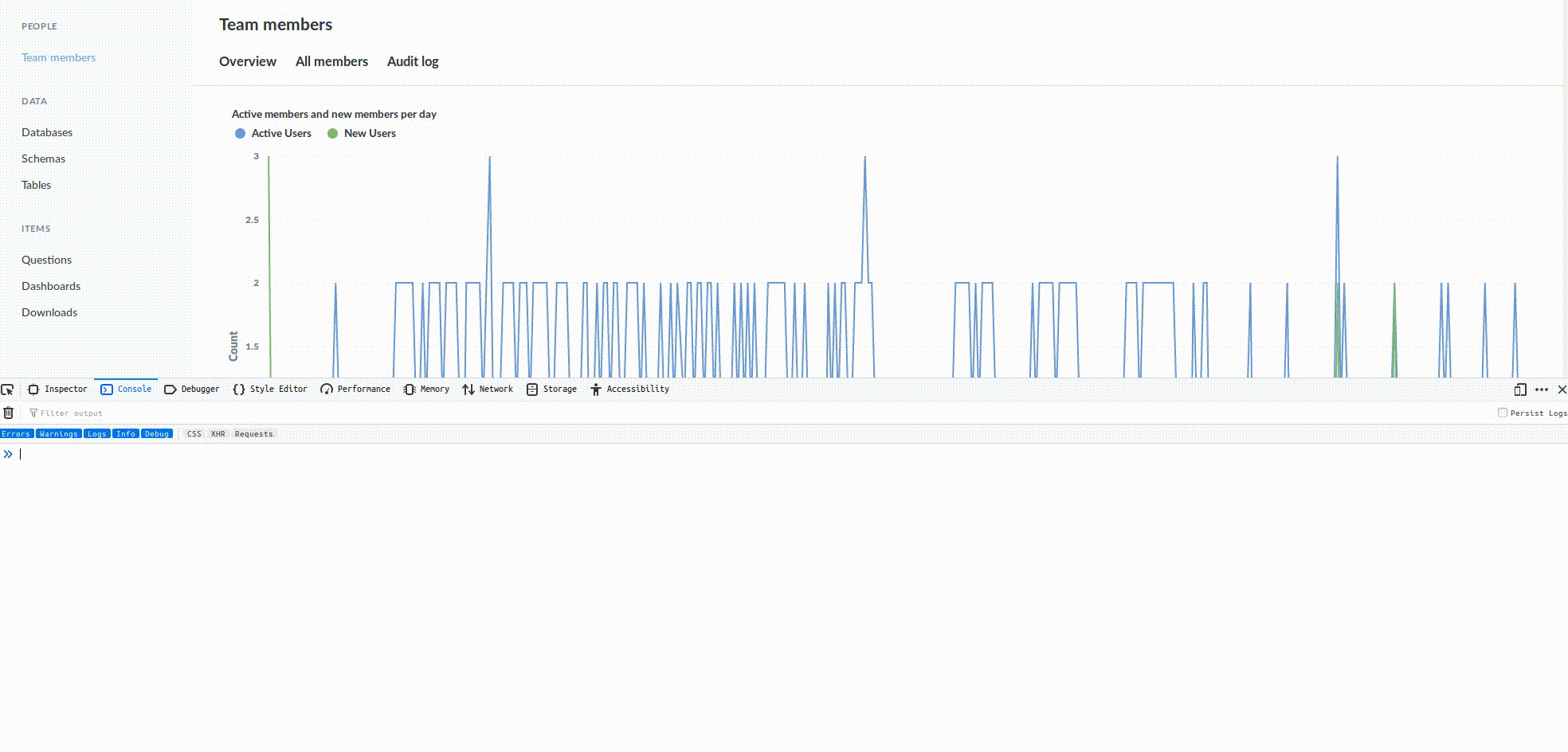The height and width of the screenshot is (752, 1568).
Task: Toggle the Errors filter
Action: click(x=16, y=434)
